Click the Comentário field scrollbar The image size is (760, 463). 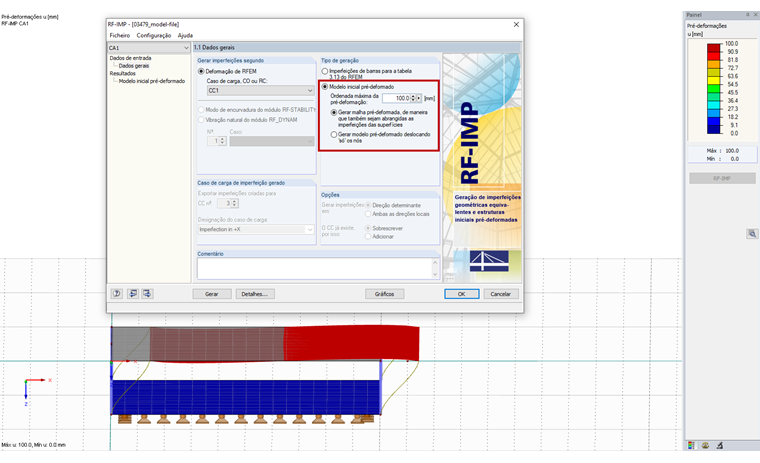[x=435, y=268]
